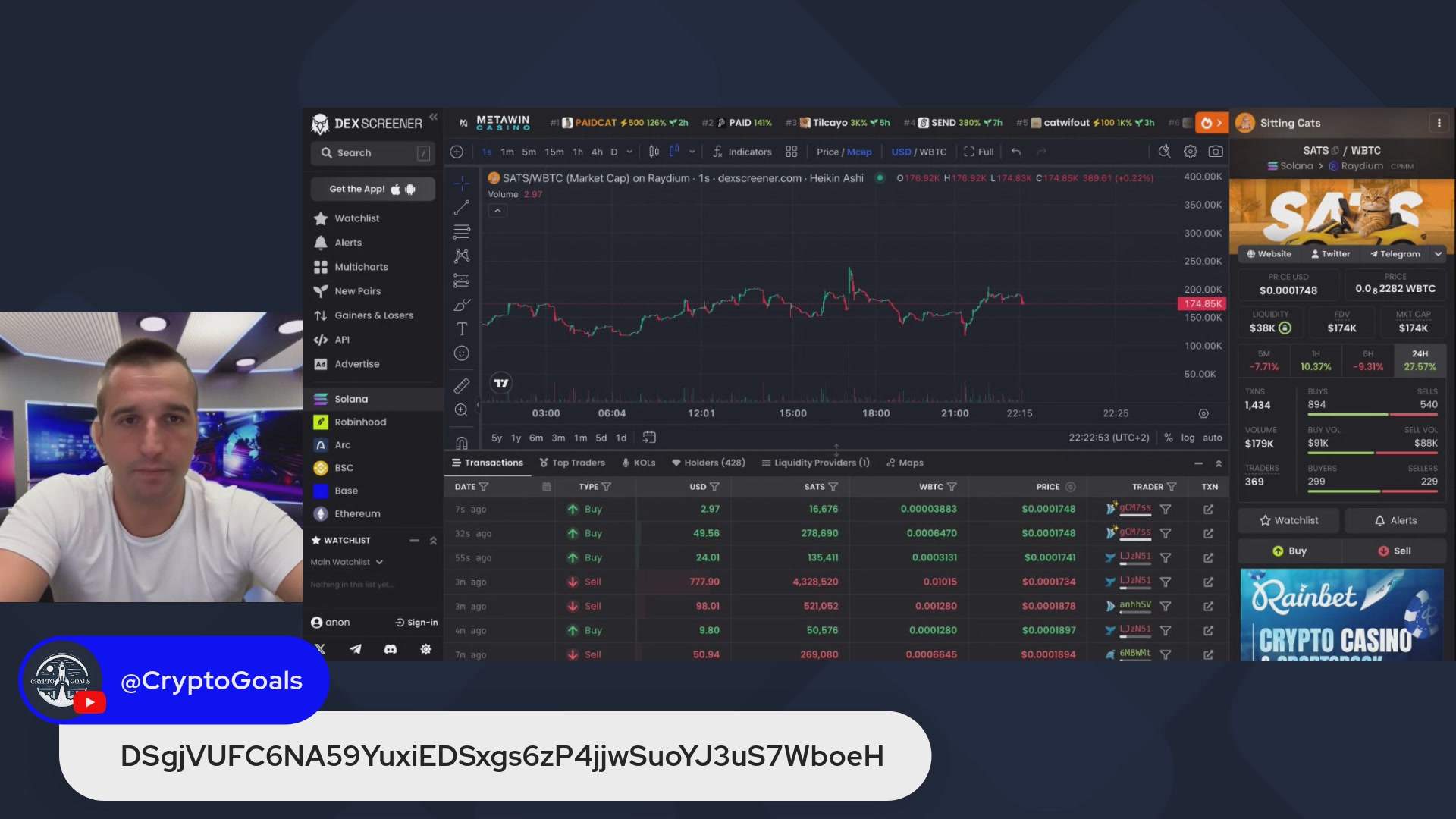Open the Indicators menu

click(x=742, y=152)
